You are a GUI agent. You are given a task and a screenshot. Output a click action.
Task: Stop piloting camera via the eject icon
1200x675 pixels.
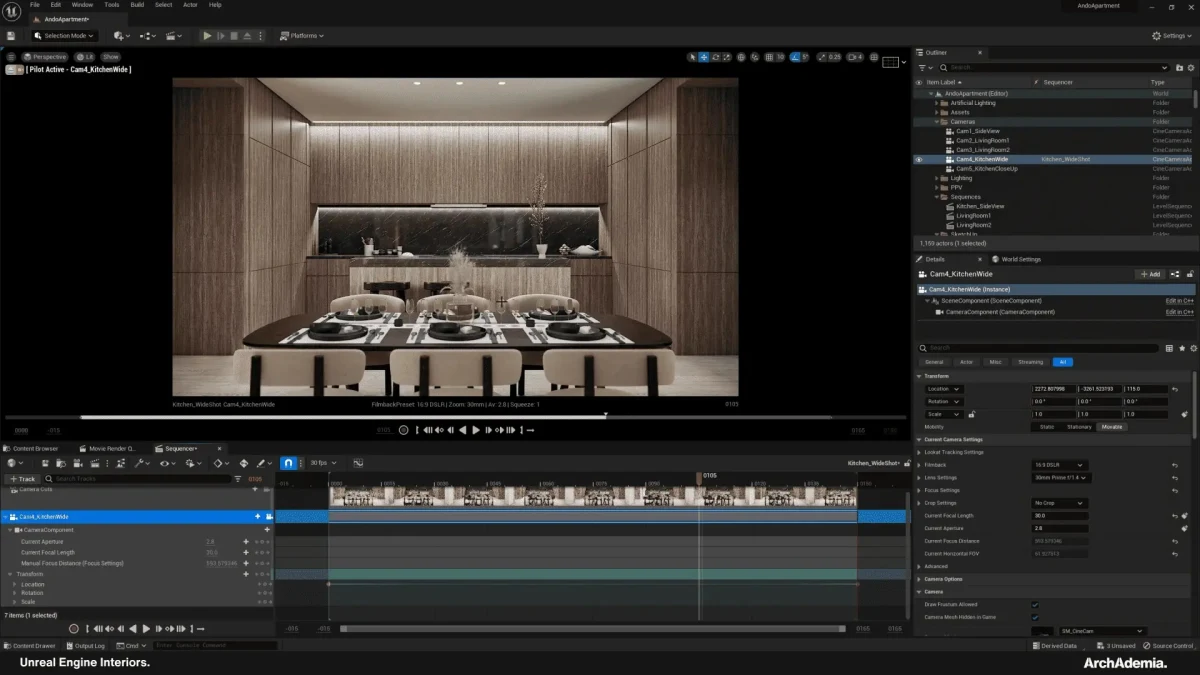pos(12,69)
